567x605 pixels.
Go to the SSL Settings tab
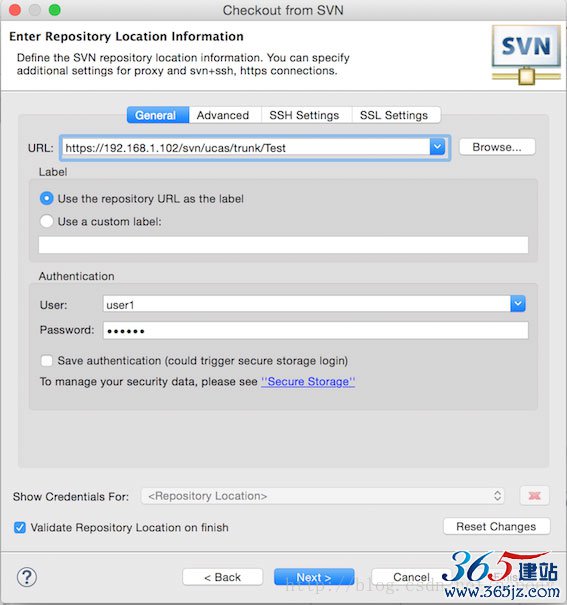[x=396, y=115]
